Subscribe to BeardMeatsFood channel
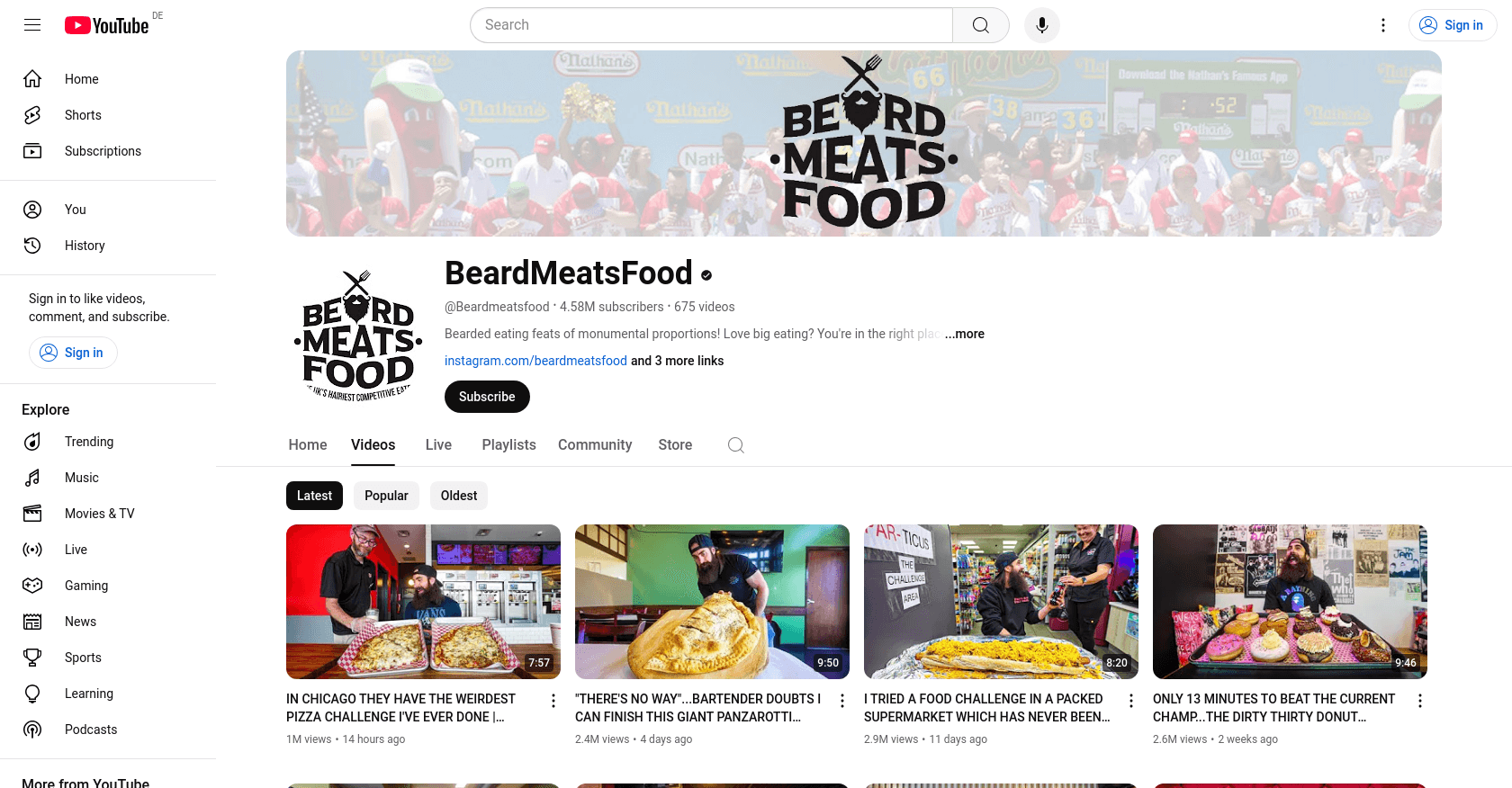Screen dimensions: 1512x788 coord(487,397)
